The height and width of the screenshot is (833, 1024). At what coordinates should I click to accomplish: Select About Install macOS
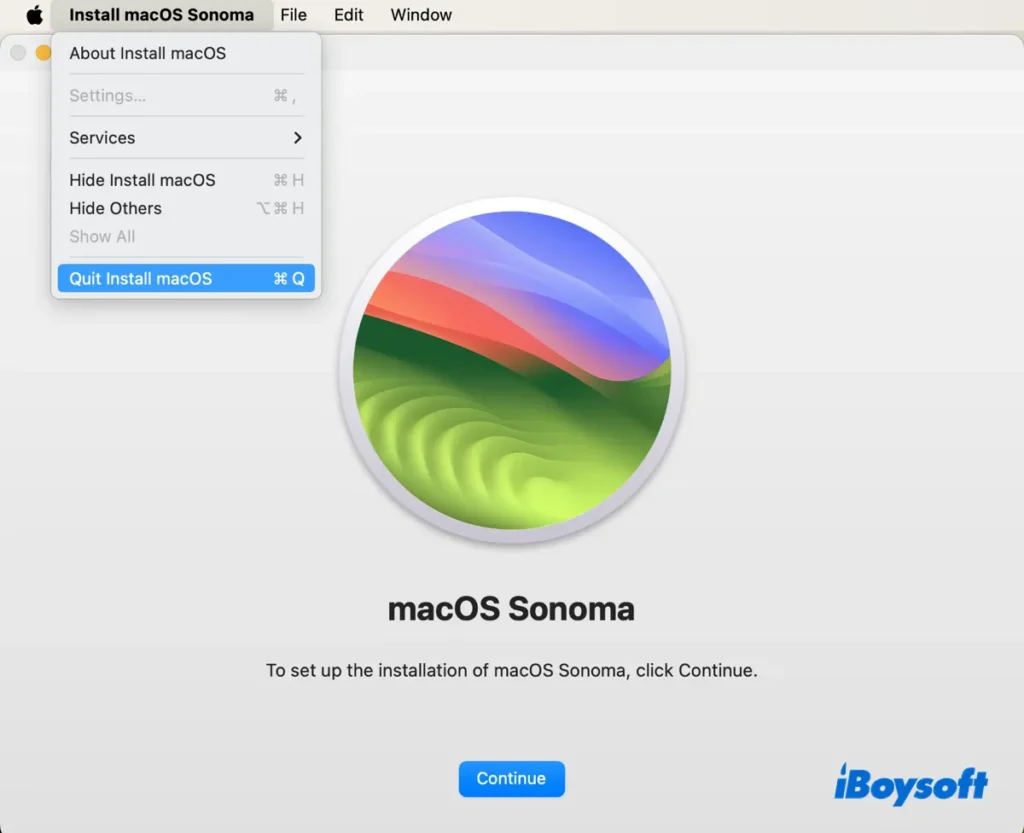[x=186, y=53]
